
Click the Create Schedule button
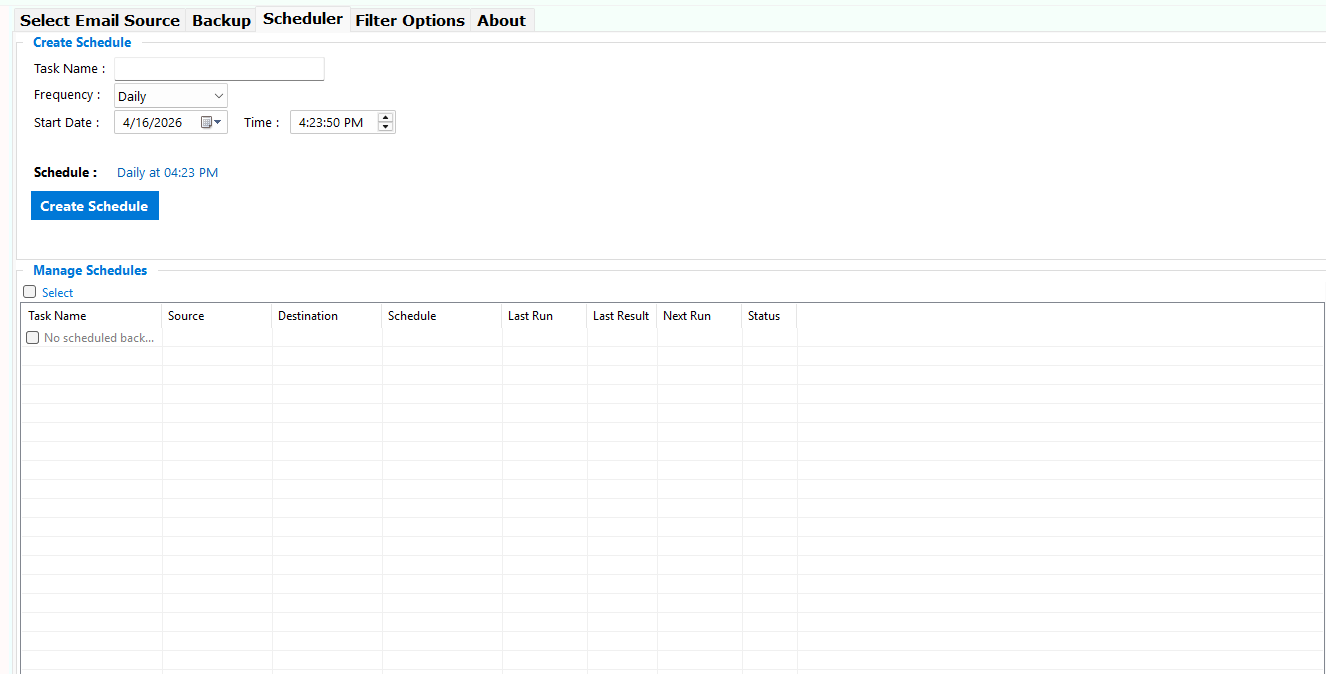coord(95,206)
